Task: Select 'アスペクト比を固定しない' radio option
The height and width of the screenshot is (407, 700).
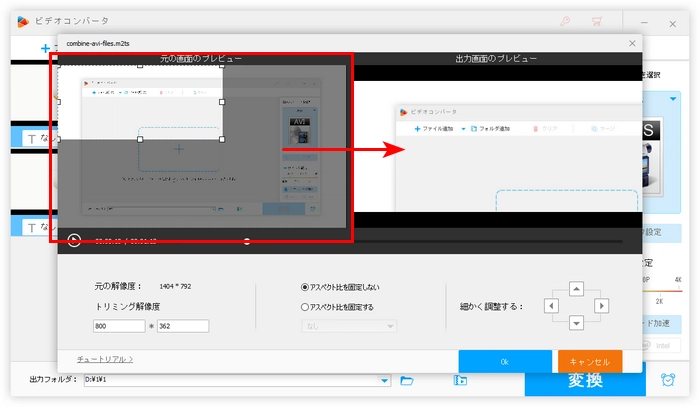Action: (x=305, y=287)
